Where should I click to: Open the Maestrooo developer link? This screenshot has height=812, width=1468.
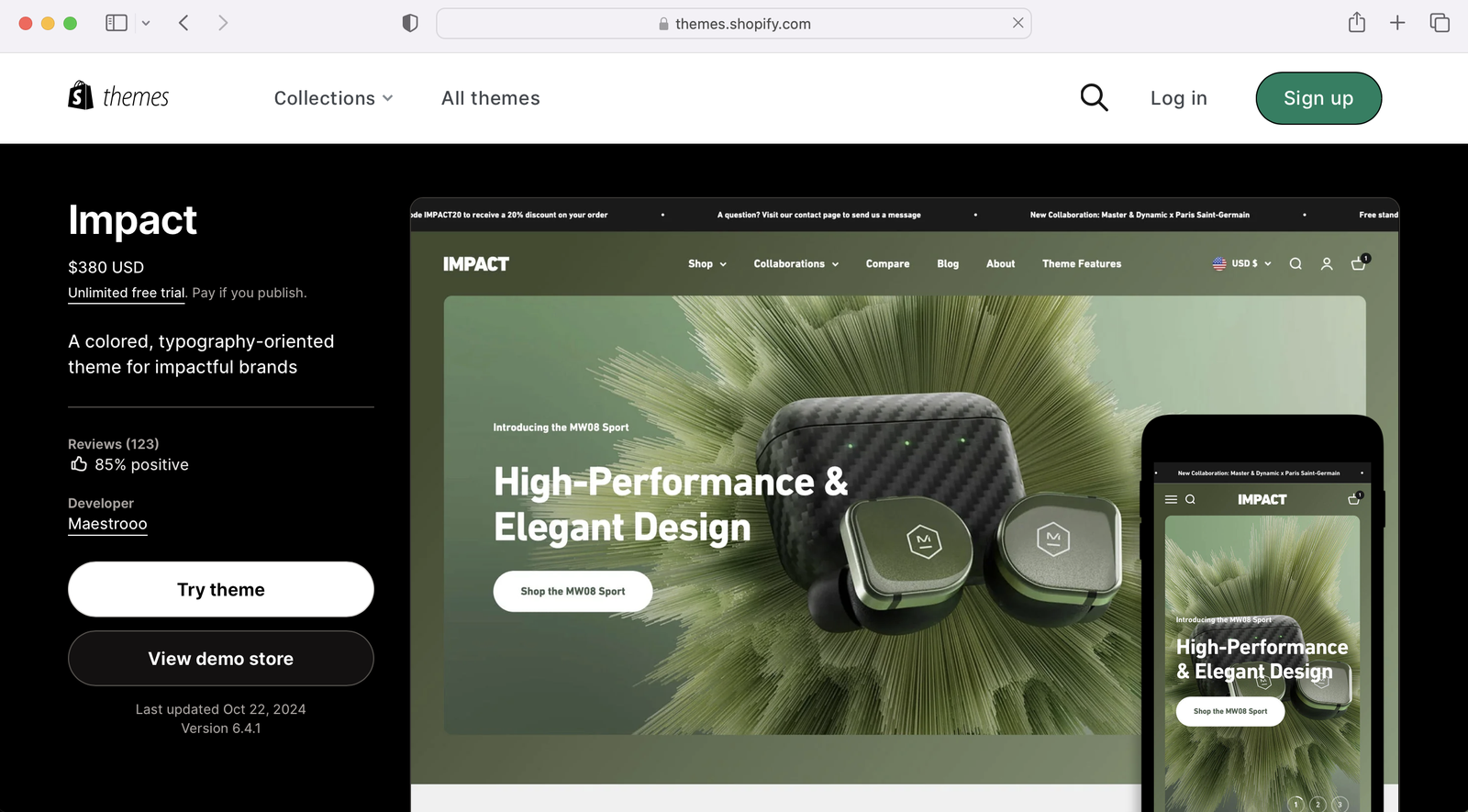pyautogui.click(x=107, y=524)
